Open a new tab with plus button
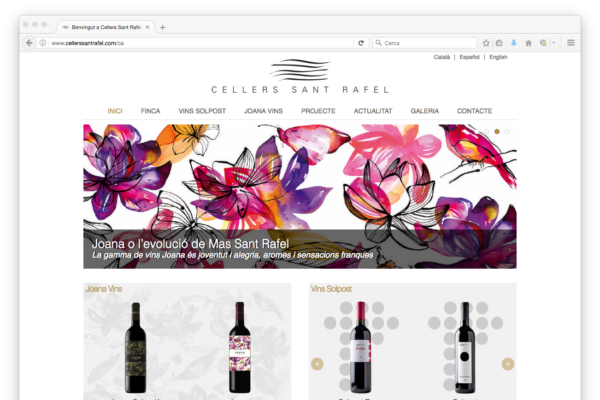Screen dimensions: 600x400 click(163, 28)
